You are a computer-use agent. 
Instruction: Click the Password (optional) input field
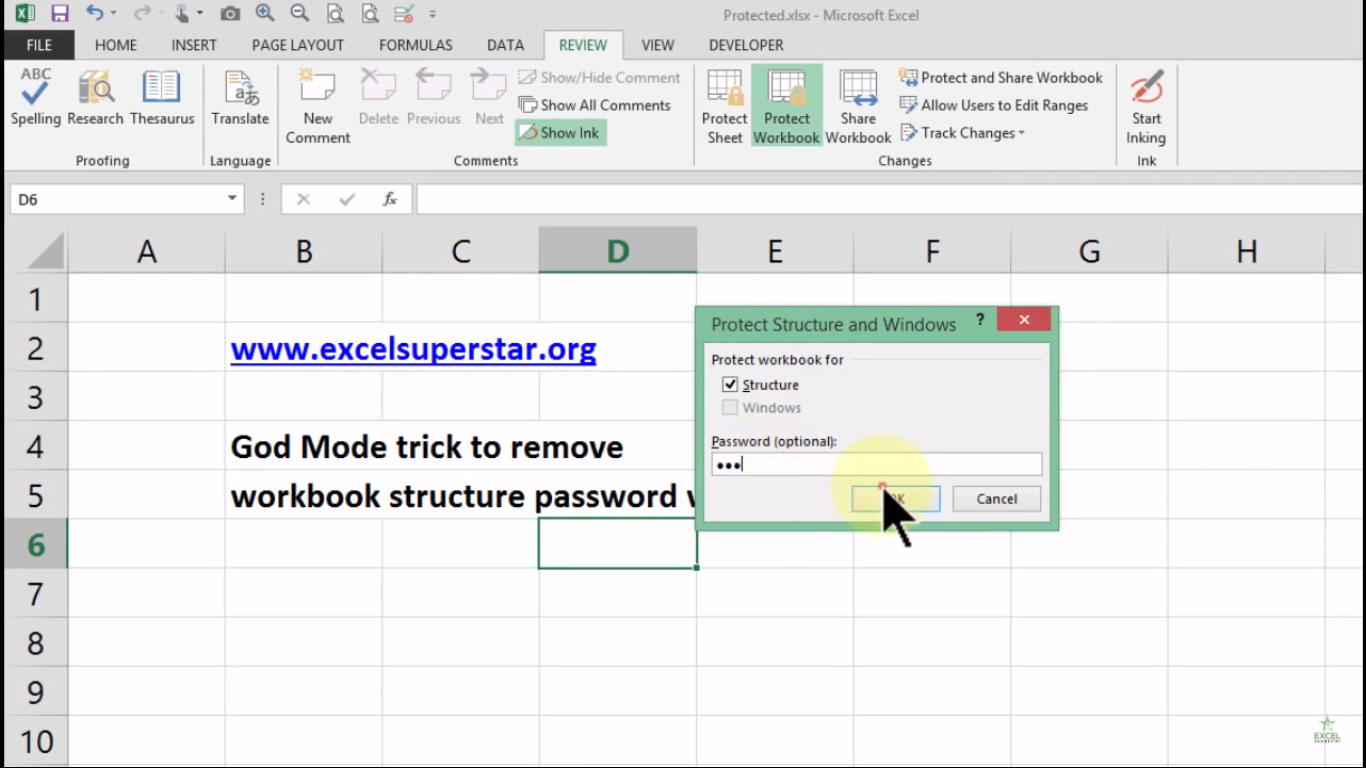pyautogui.click(x=877, y=464)
